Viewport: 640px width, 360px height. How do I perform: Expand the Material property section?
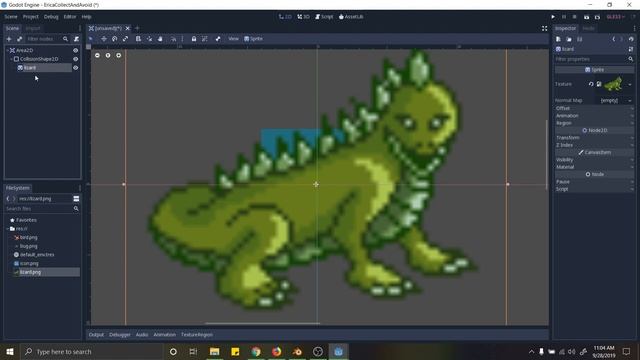(594, 167)
